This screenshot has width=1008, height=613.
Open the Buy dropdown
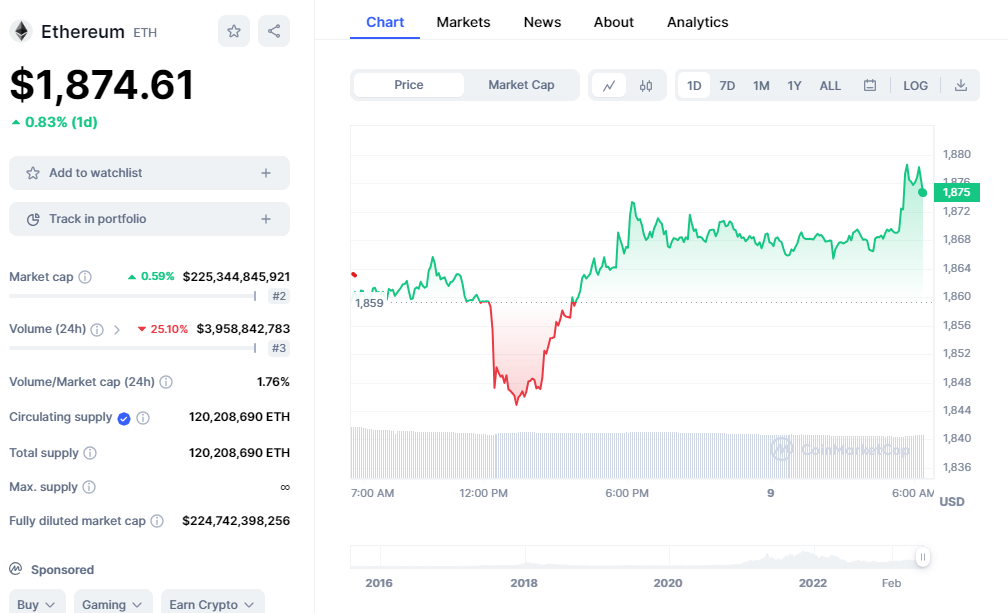pos(37,602)
